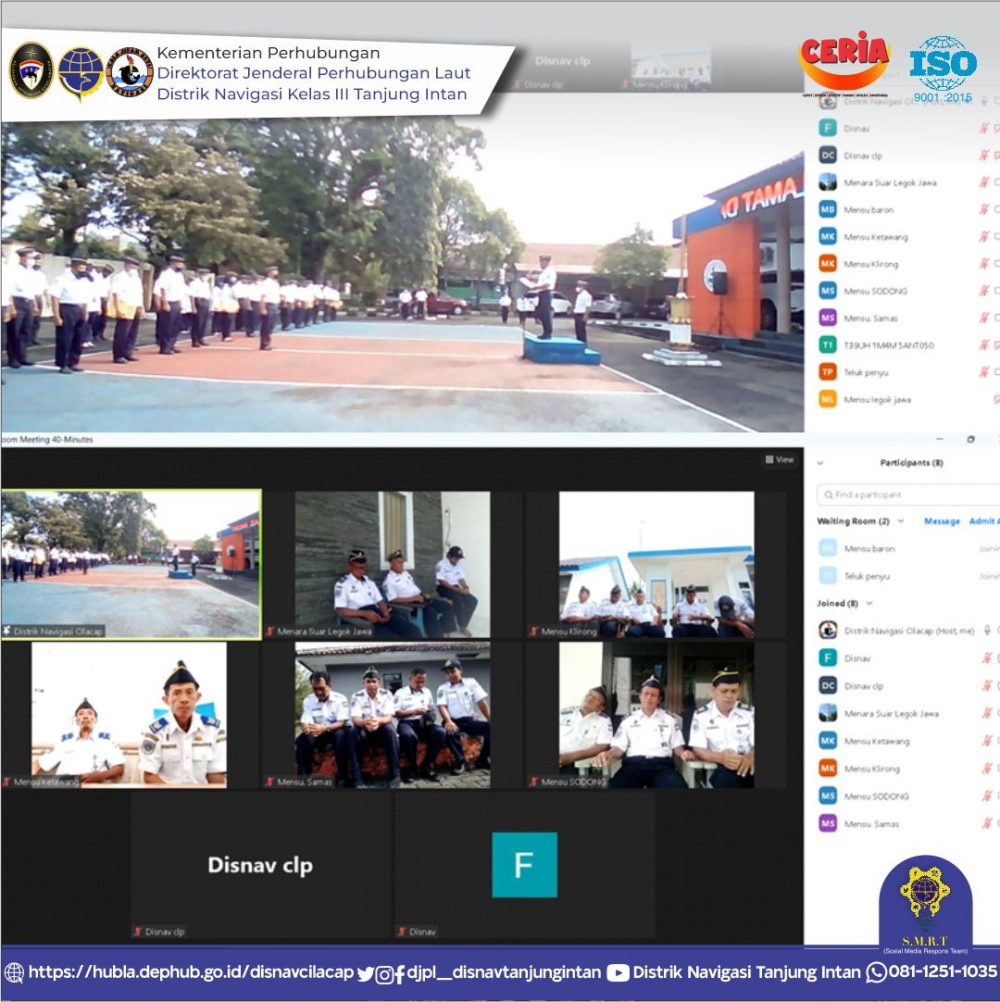Select Mensu baron in the Waiting Room

click(907, 548)
